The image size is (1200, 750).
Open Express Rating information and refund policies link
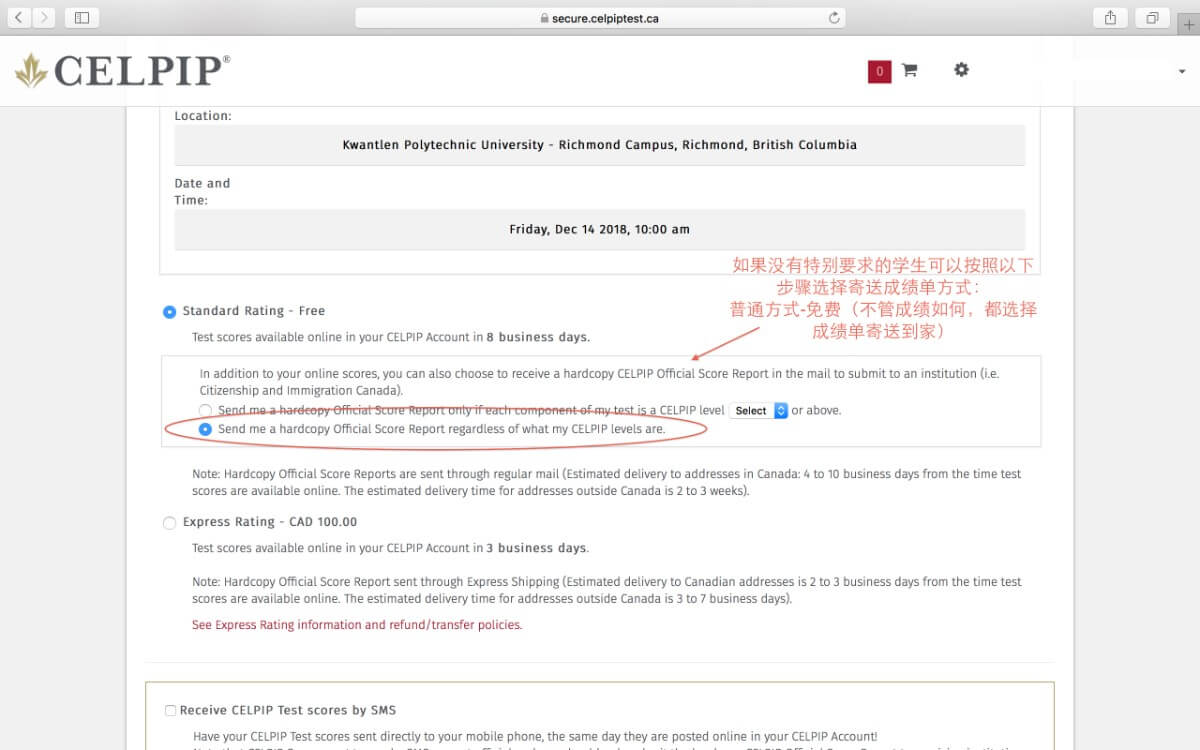click(x=357, y=625)
